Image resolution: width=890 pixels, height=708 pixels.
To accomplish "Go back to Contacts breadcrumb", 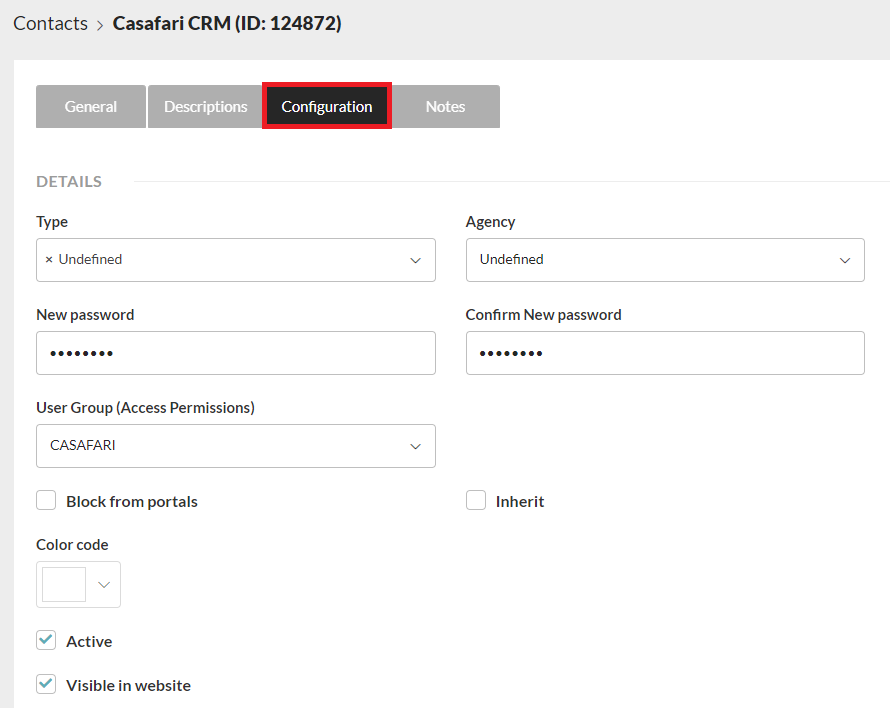I will click(51, 23).
